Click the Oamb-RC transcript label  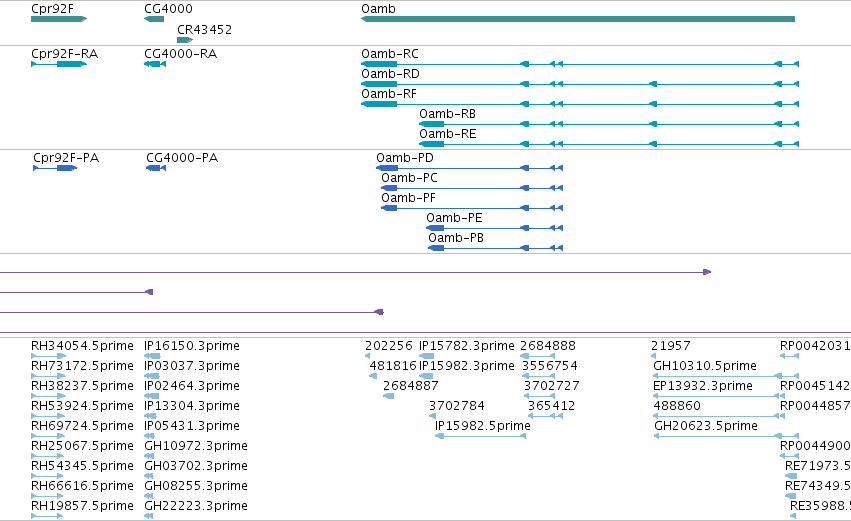(390, 54)
